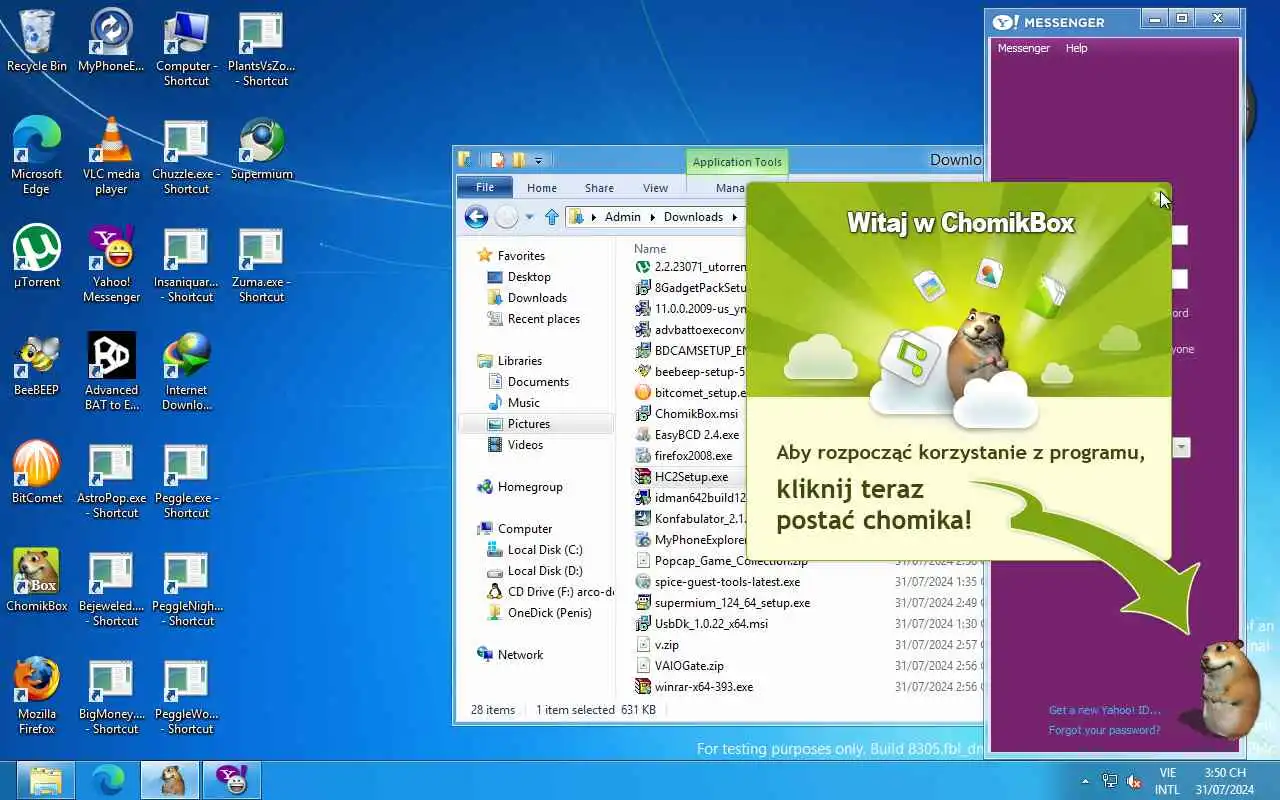Launch Mozilla Firefox desktop icon
1280x800 pixels.
[37, 695]
